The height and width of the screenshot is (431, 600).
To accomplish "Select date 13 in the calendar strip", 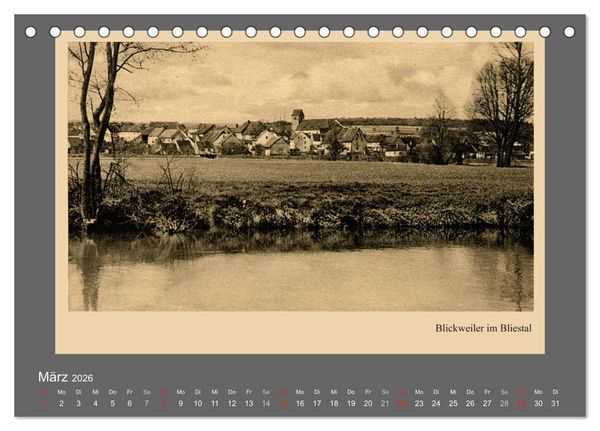I will [x=249, y=403].
